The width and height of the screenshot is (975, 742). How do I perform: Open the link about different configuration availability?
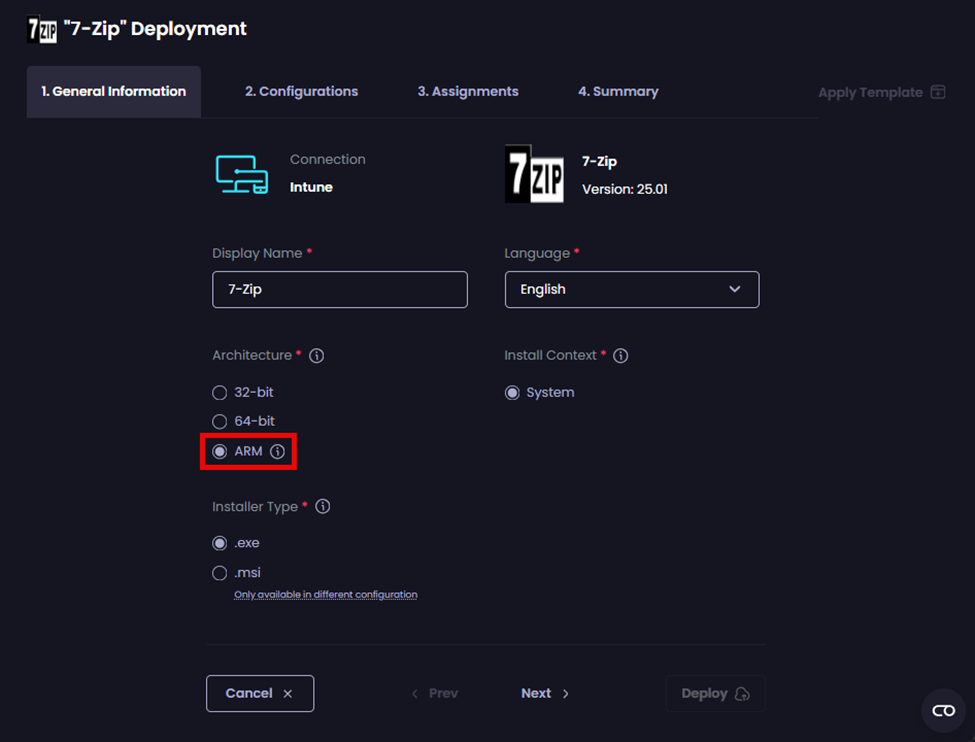click(x=325, y=594)
